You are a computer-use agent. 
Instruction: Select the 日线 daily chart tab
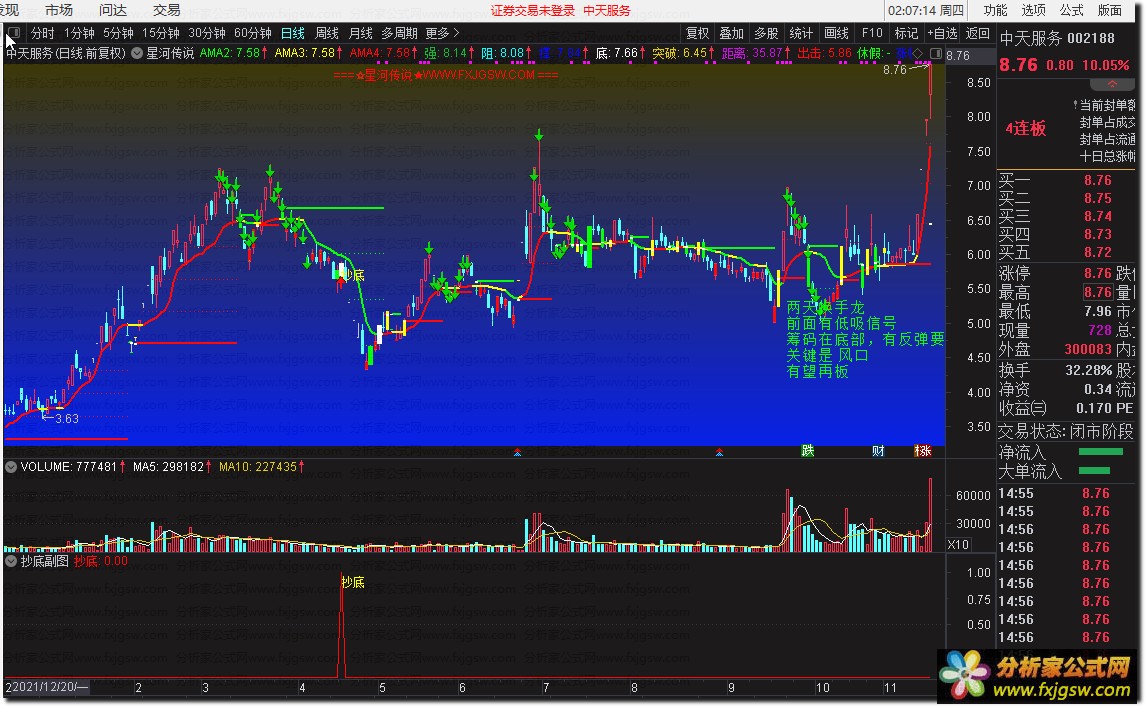point(293,33)
